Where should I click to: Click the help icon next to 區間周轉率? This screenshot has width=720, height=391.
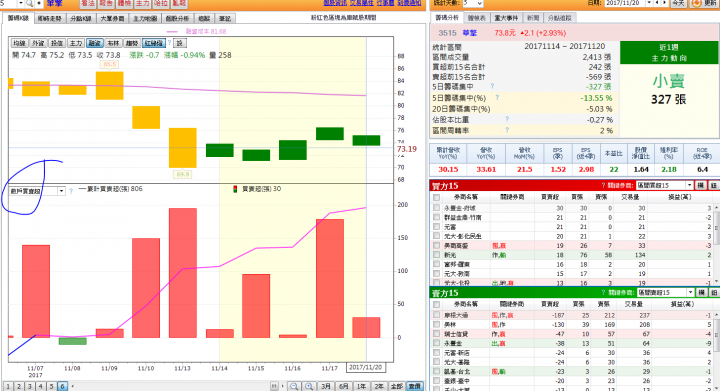[507, 130]
